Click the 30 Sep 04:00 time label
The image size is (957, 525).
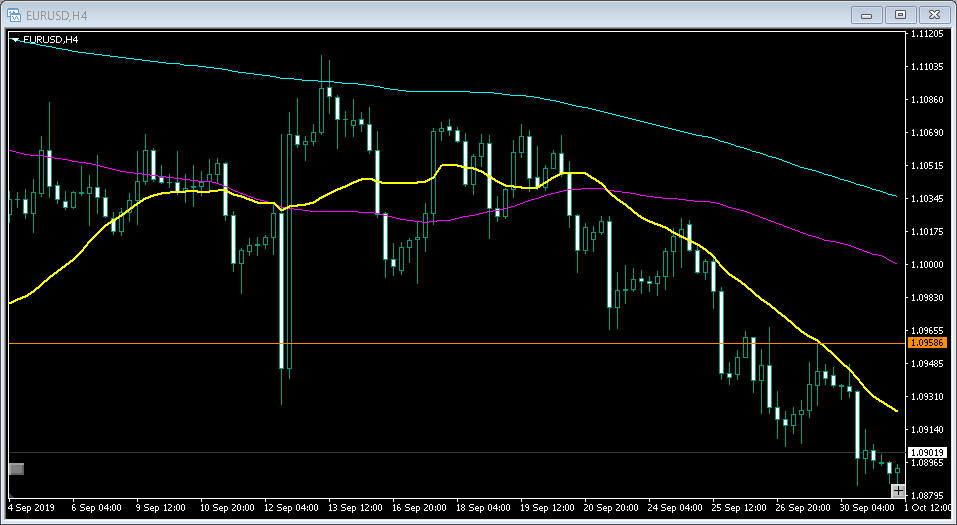(867, 507)
